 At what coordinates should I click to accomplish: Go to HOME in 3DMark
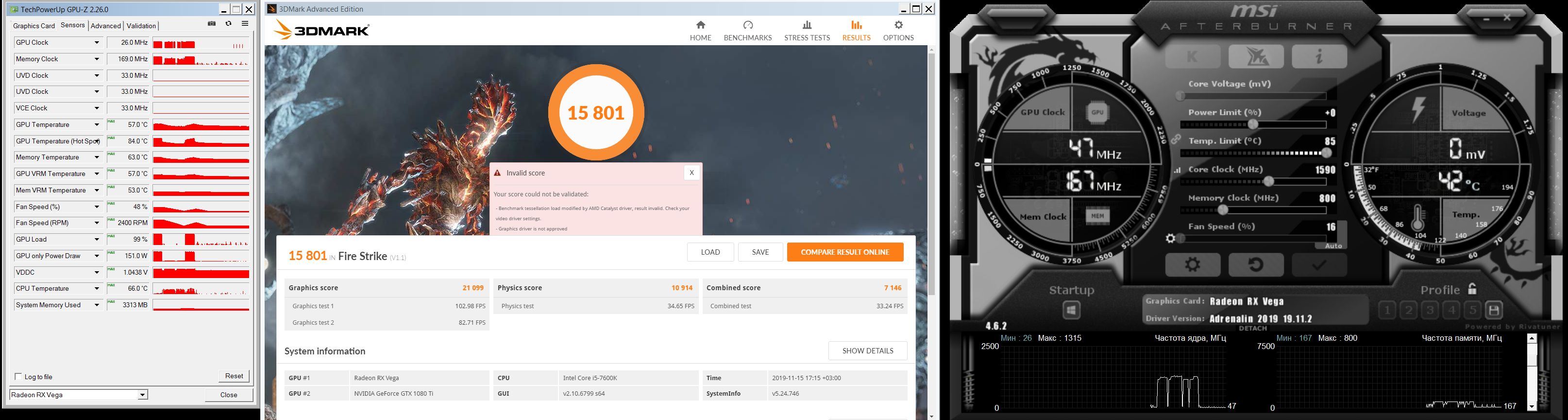pyautogui.click(x=701, y=31)
